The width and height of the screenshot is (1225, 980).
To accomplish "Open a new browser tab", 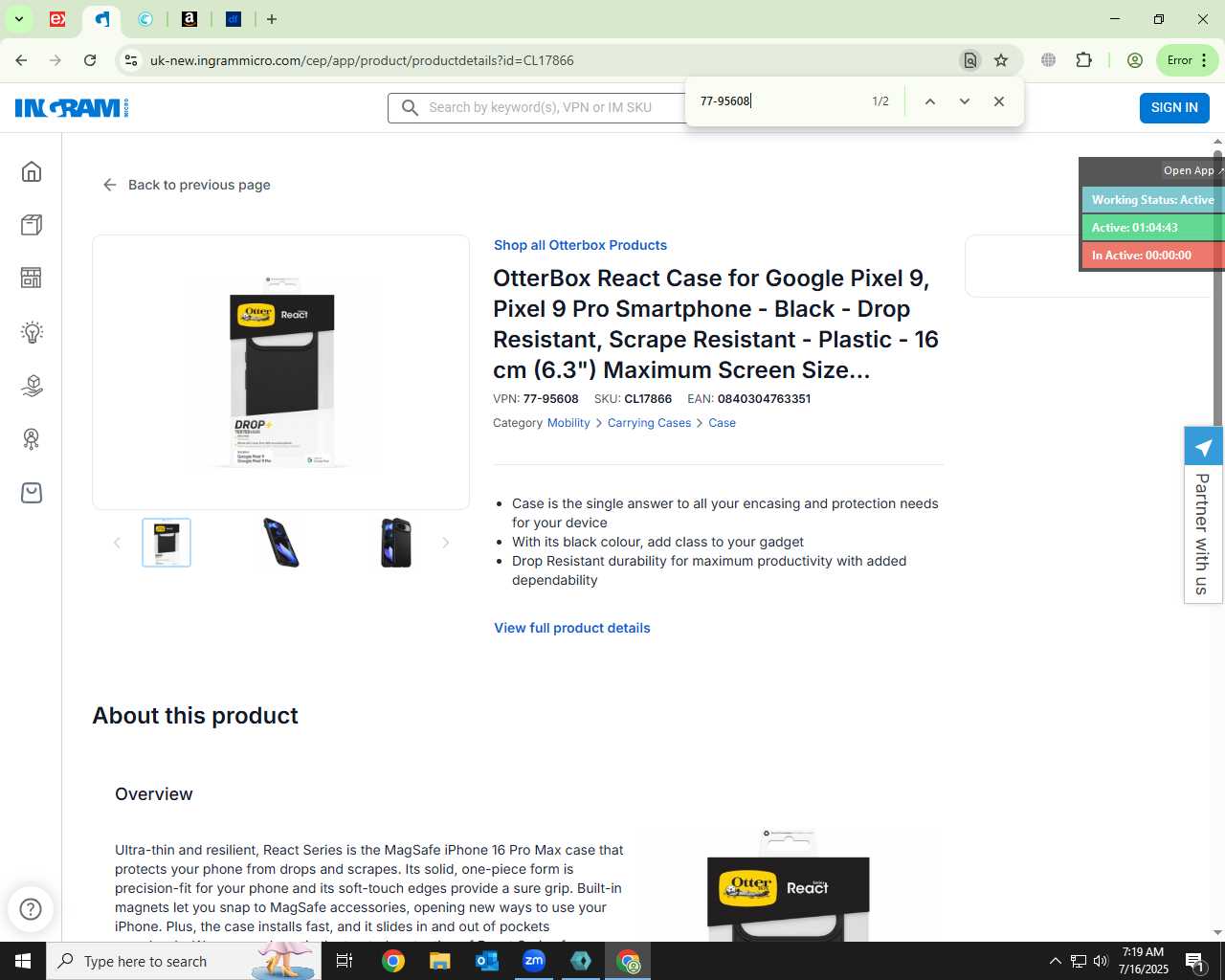I will tap(272, 19).
